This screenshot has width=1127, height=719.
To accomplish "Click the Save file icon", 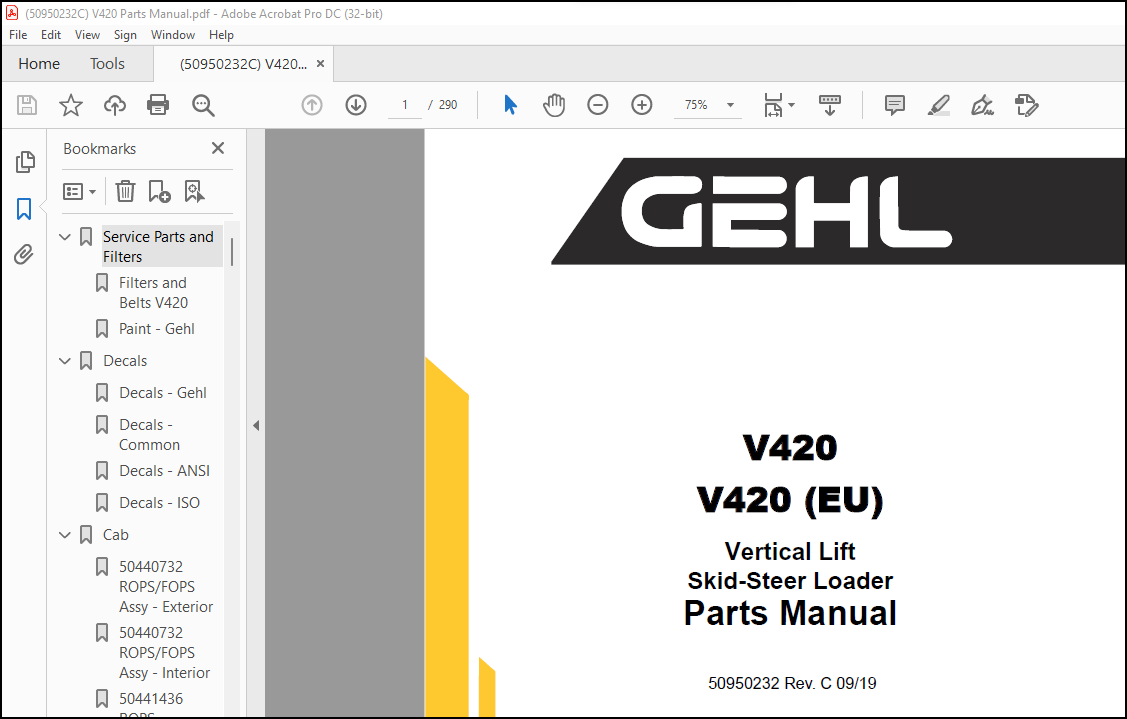I will [x=27, y=105].
